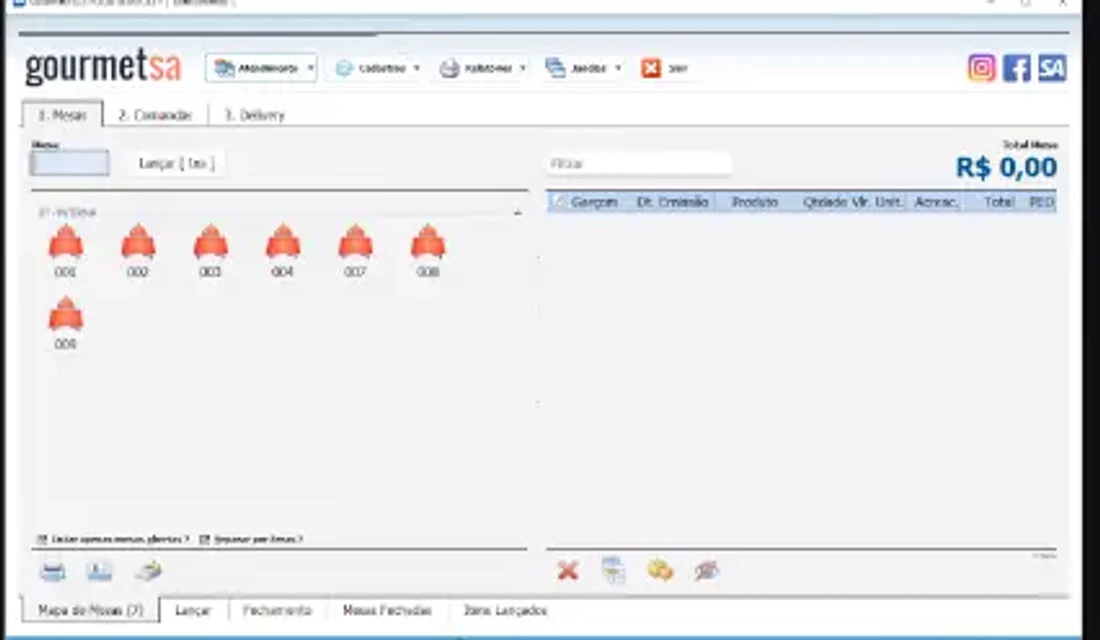Switch to the 3. Delivery tab
Screen dimensions: 1100x640
254,115
